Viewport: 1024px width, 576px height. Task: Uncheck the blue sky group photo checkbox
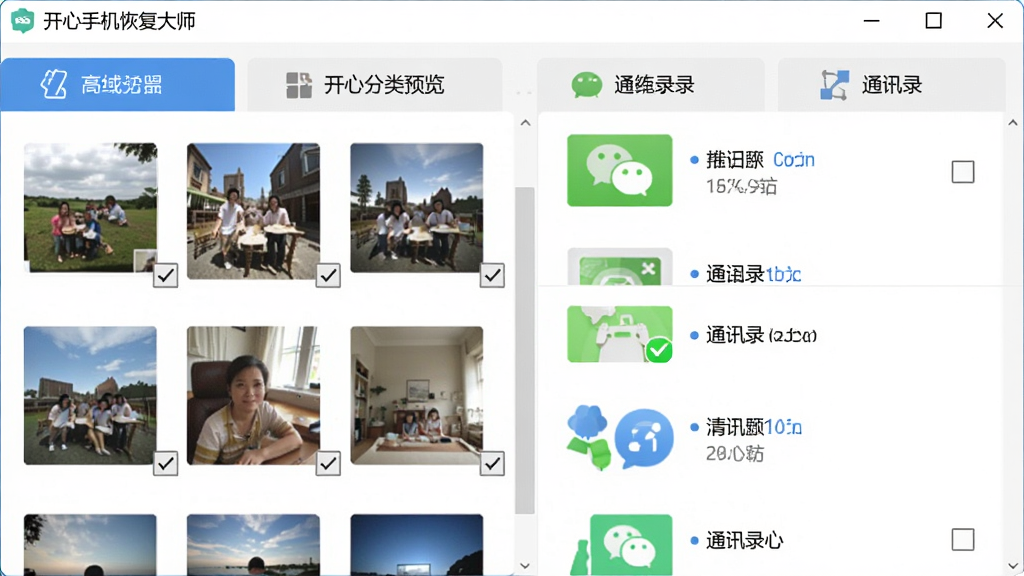166,464
